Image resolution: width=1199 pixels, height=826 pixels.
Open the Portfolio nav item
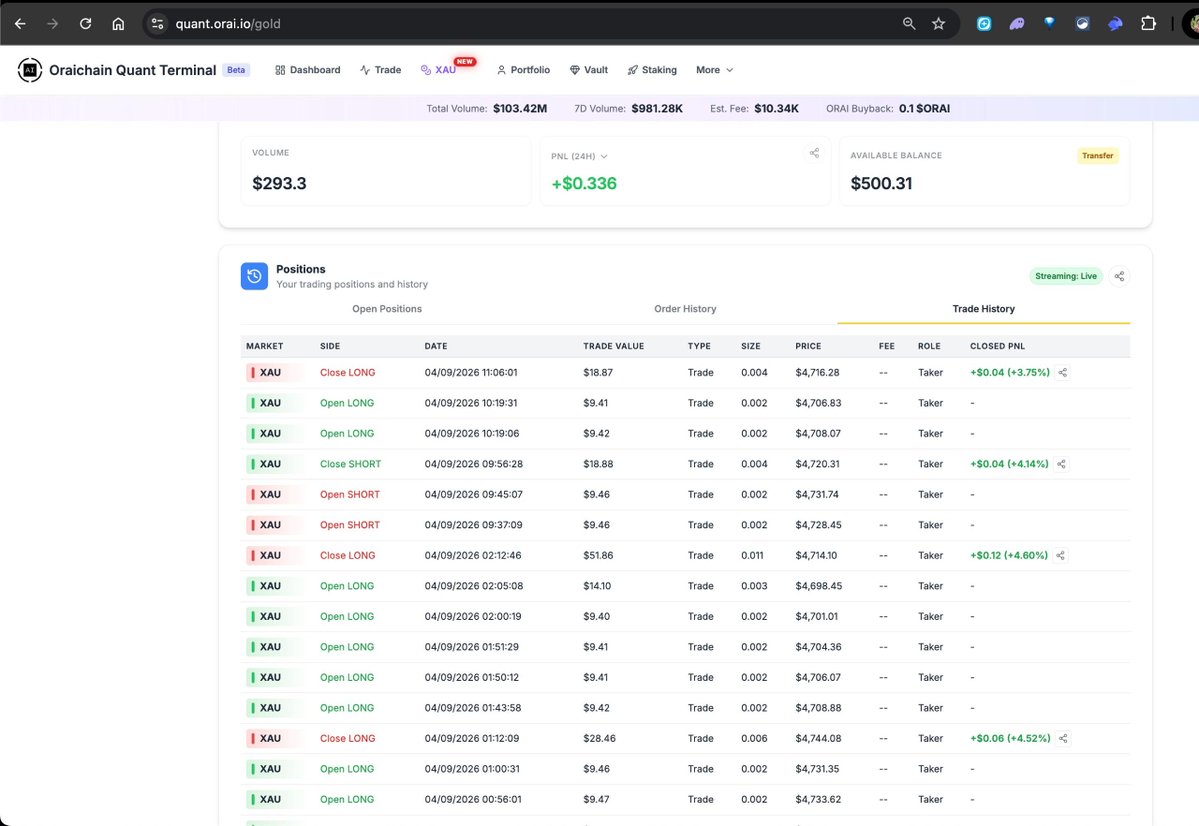point(523,70)
